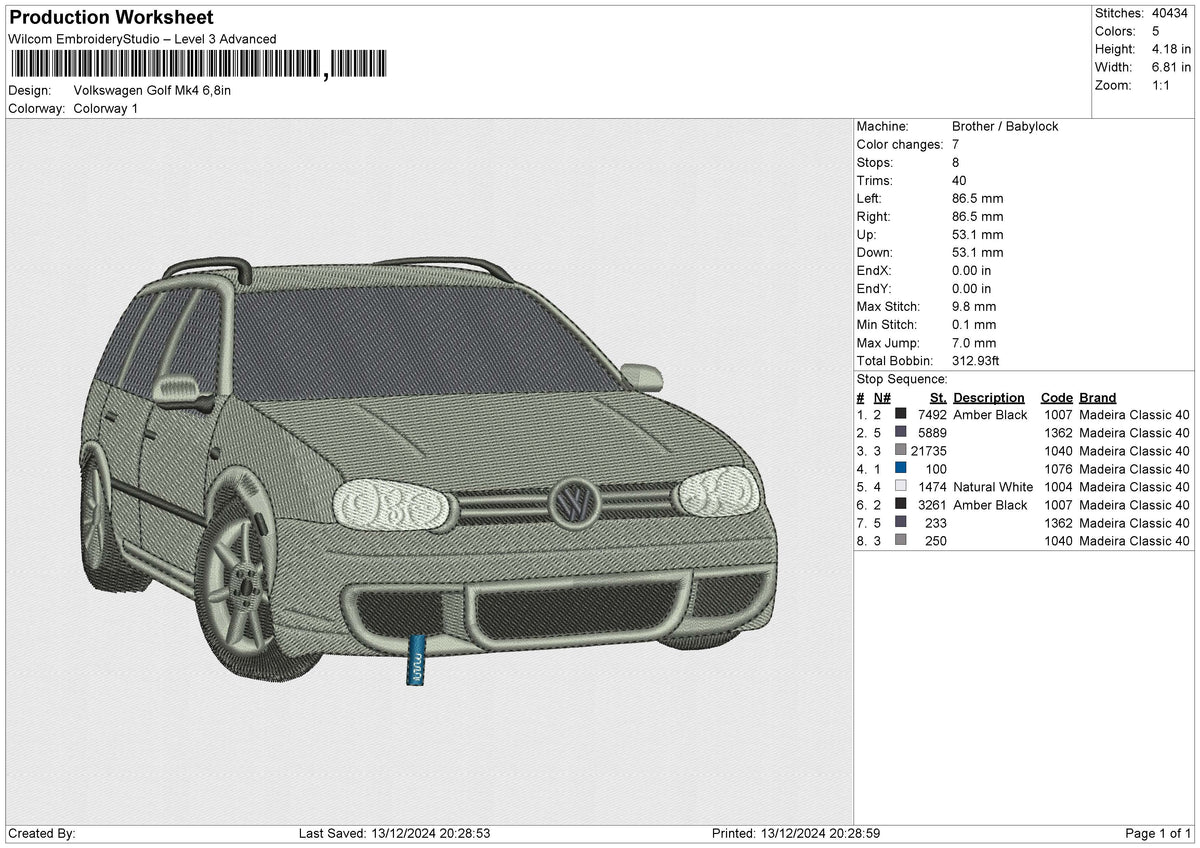
Task: Select 'Natural White' description in stop 5
Action: 993,487
